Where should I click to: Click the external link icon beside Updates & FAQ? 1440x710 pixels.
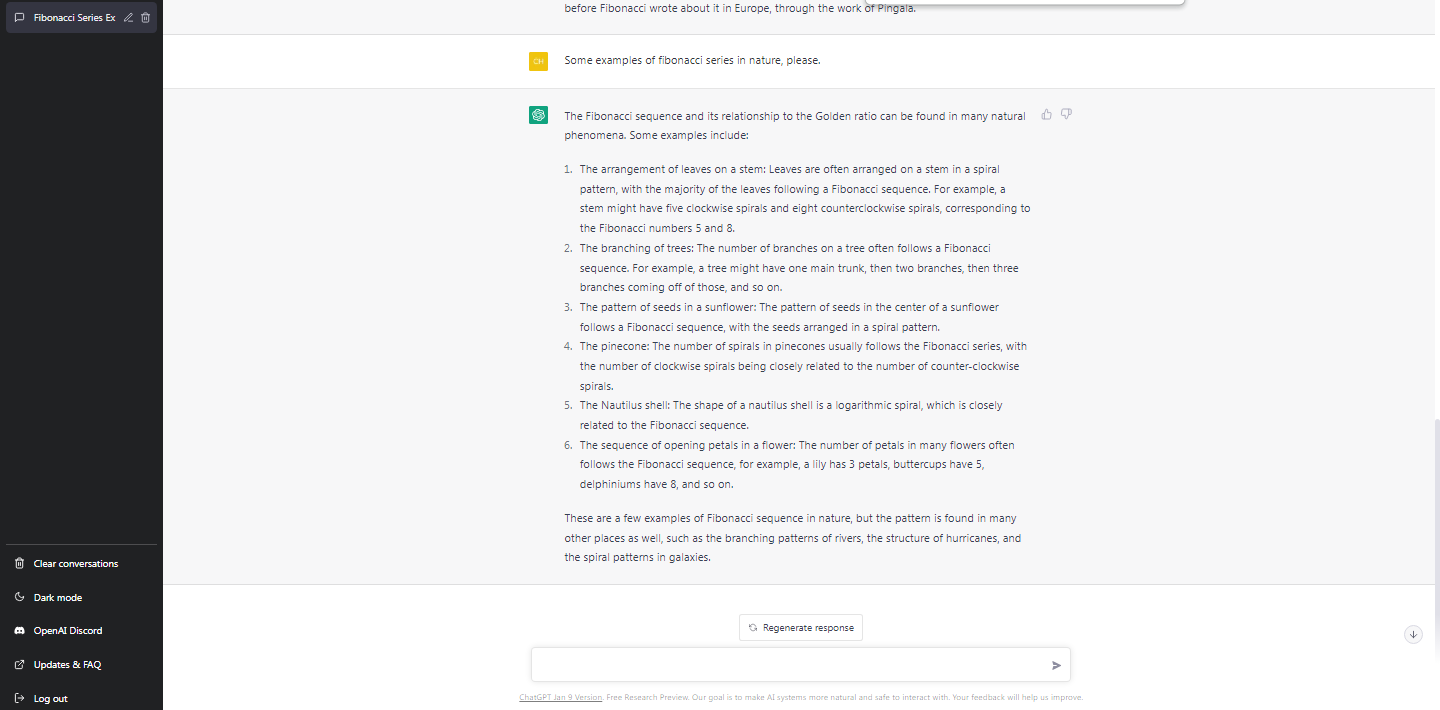(x=18, y=664)
